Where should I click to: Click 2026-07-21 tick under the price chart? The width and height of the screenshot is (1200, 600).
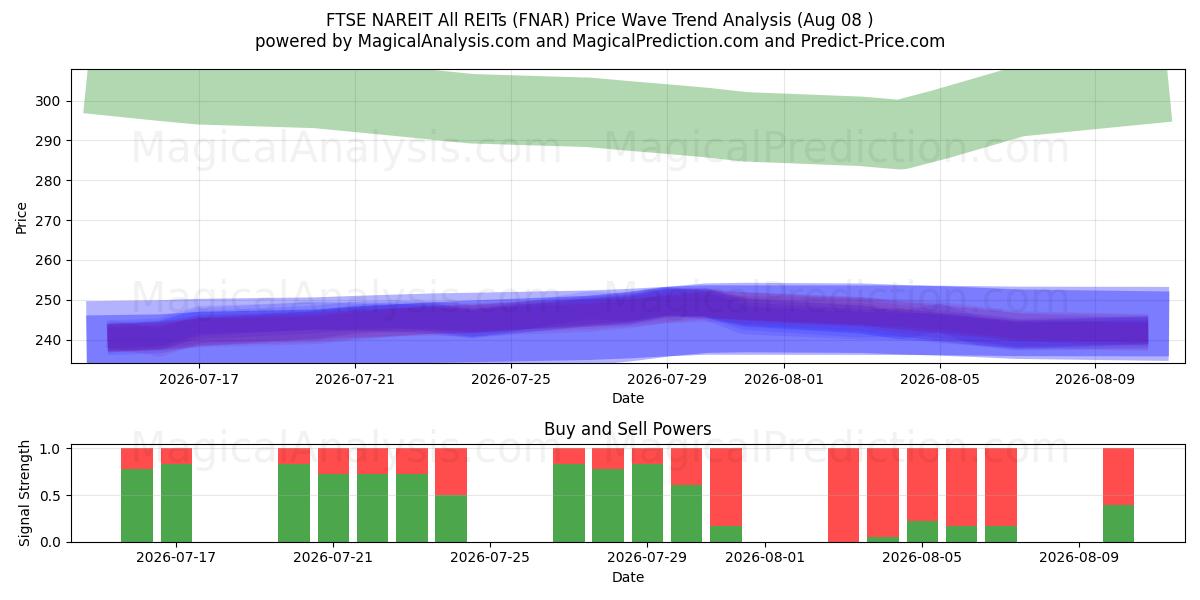[x=355, y=379]
